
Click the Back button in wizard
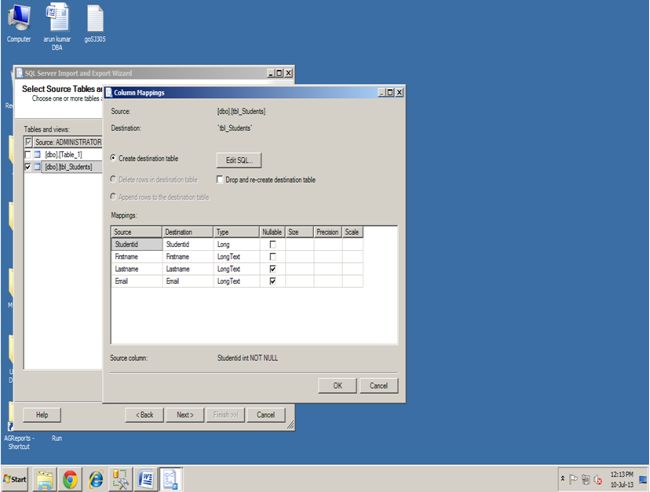(144, 415)
